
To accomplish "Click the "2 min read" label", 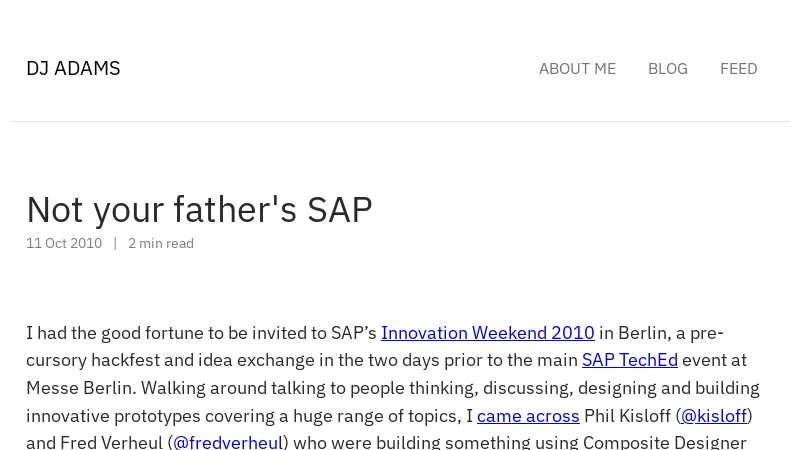I will [161, 243].
